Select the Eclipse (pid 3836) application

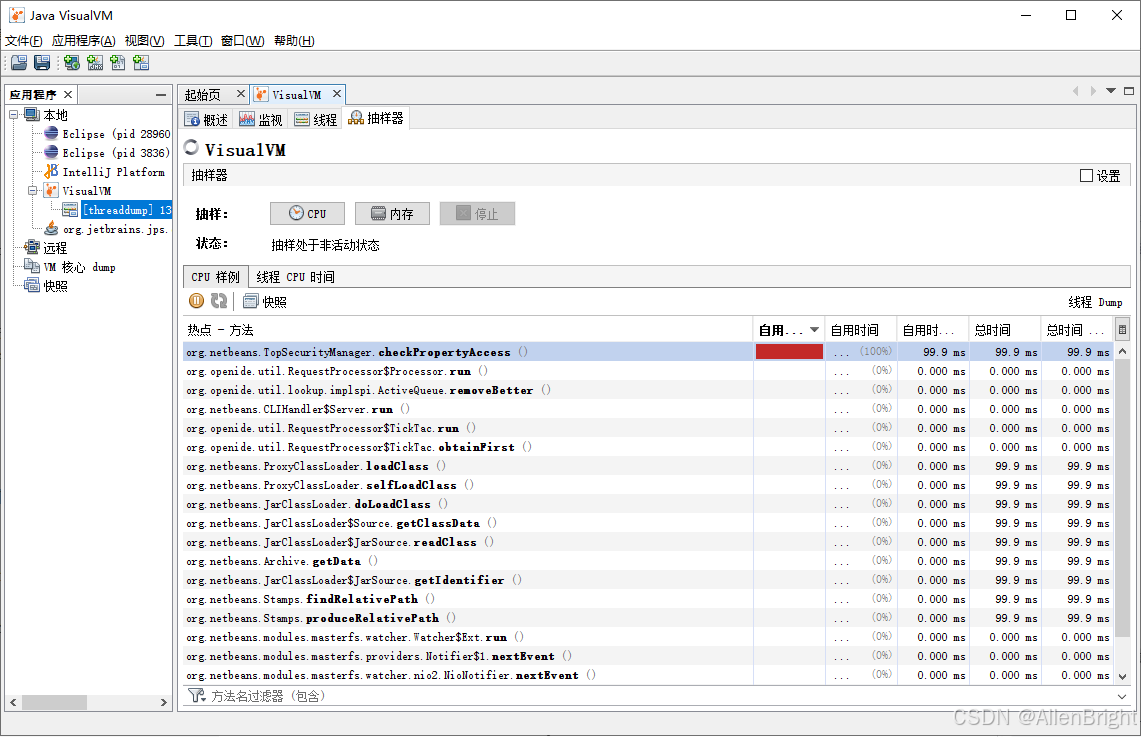point(107,153)
